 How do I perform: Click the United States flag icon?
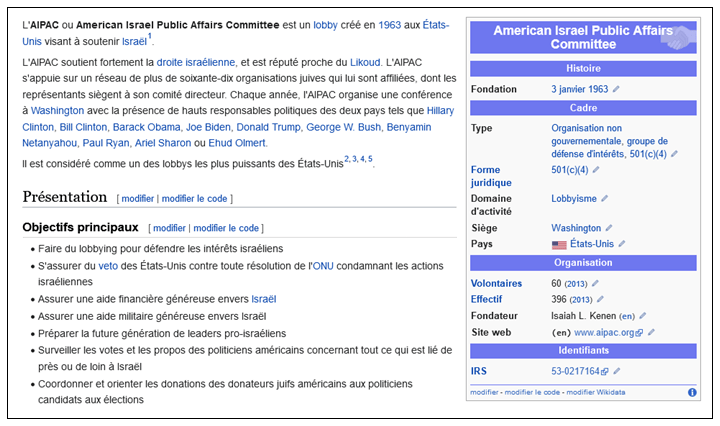tap(559, 245)
